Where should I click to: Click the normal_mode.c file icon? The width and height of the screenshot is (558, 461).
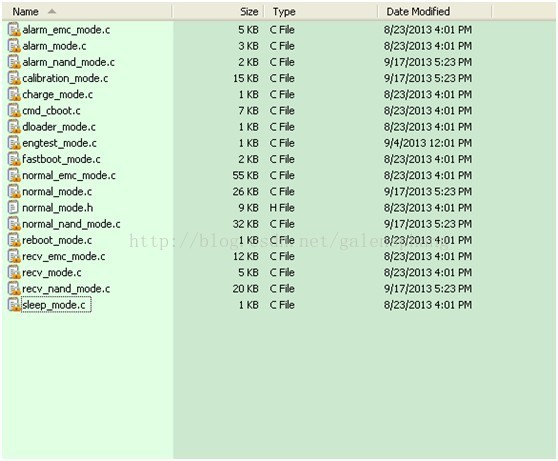point(14,192)
